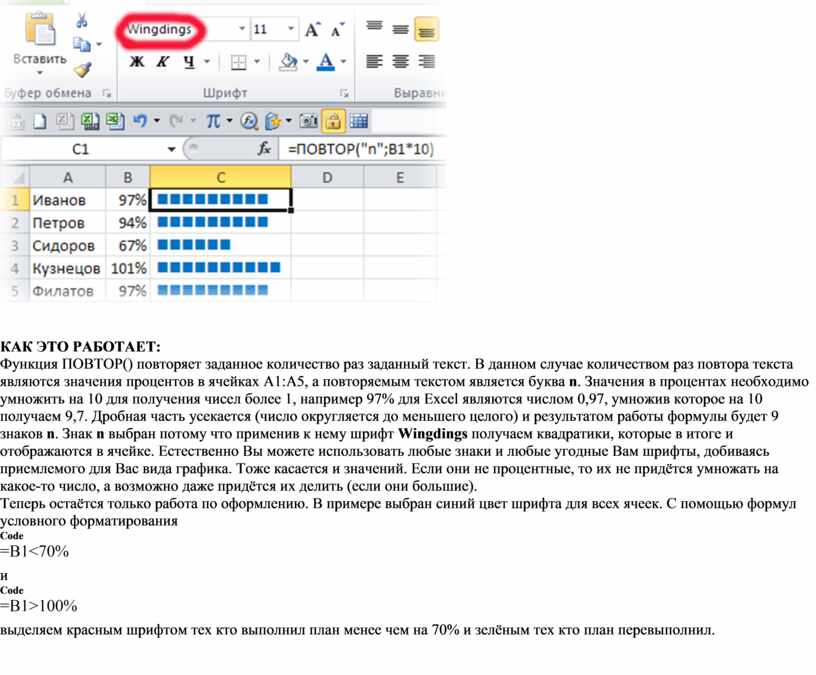
Task: Click the Fill Color bucket icon
Action: click(x=288, y=62)
